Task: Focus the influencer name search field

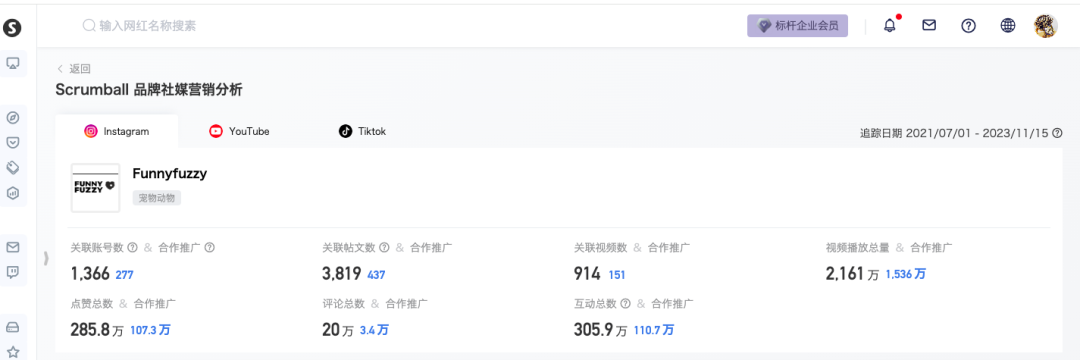Action: [148, 25]
